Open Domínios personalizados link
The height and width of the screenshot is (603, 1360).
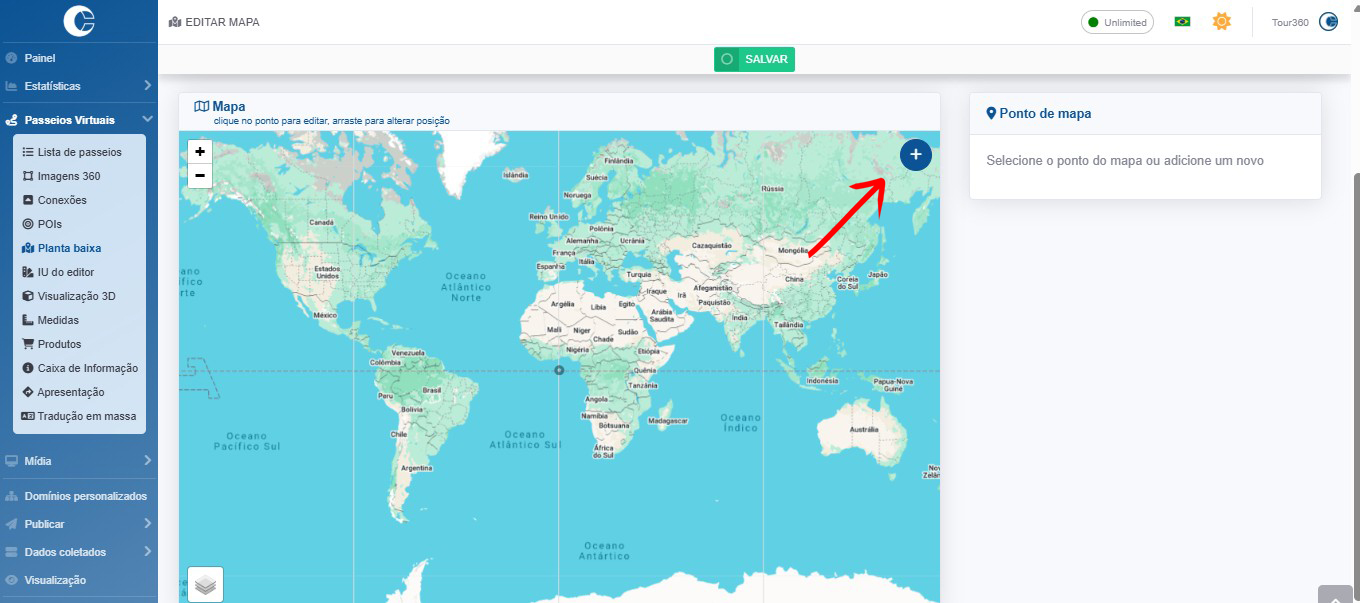(x=85, y=496)
